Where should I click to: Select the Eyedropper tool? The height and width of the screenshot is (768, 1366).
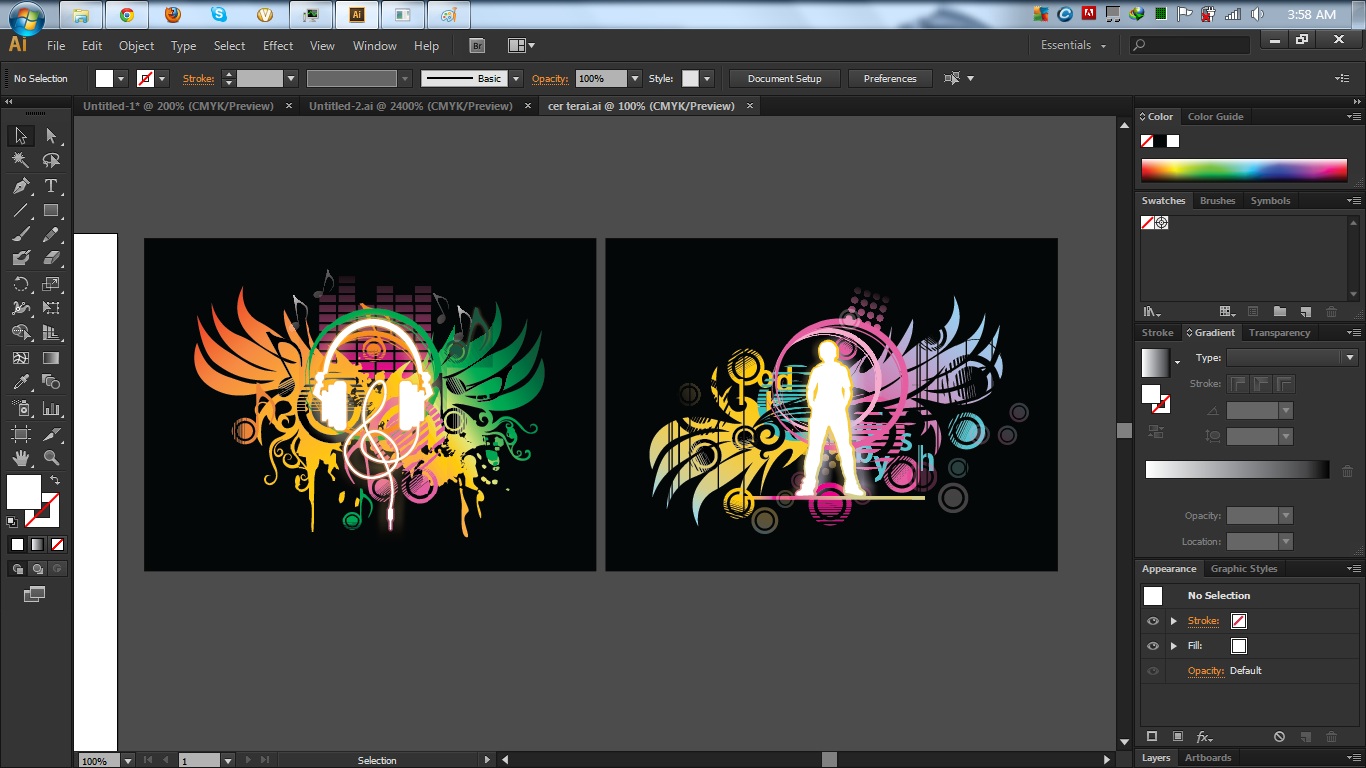tap(20, 382)
